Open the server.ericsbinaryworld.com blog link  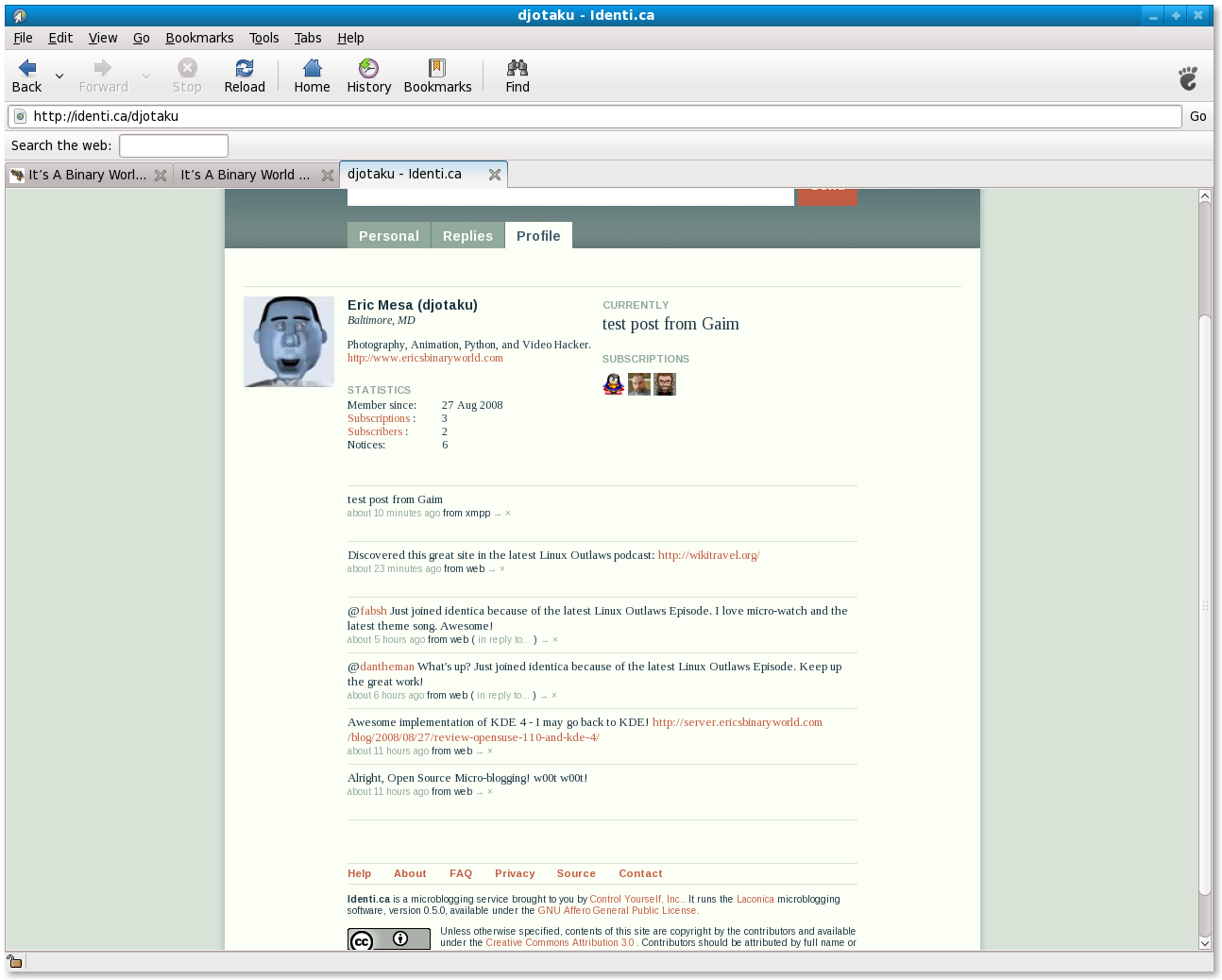(x=738, y=722)
